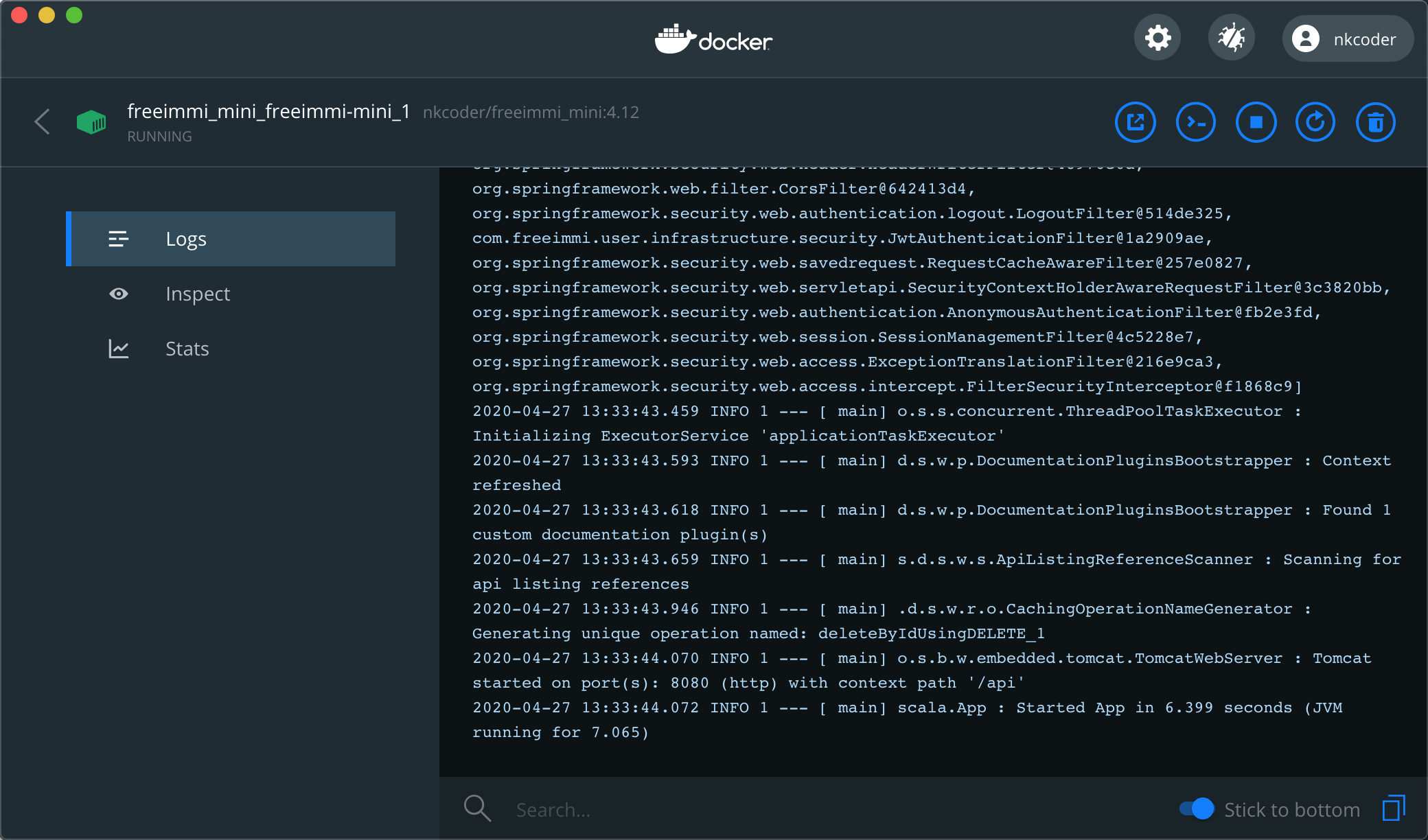Click the Stats sidebar tab
Viewport: 1428px width, 840px height.
[186, 348]
